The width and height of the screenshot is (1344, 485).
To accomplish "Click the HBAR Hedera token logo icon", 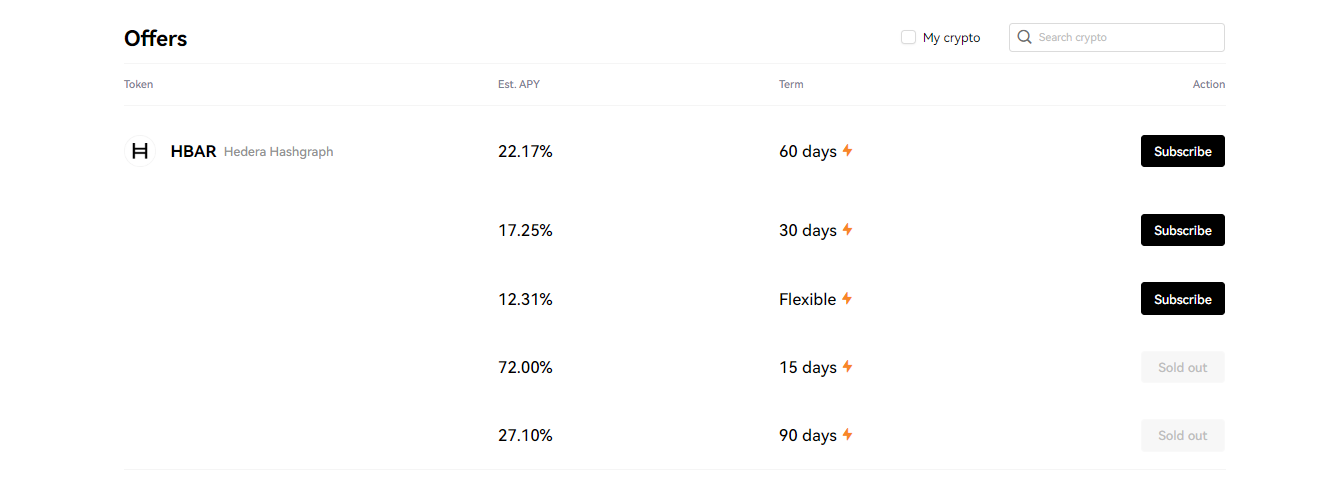I will pos(140,151).
